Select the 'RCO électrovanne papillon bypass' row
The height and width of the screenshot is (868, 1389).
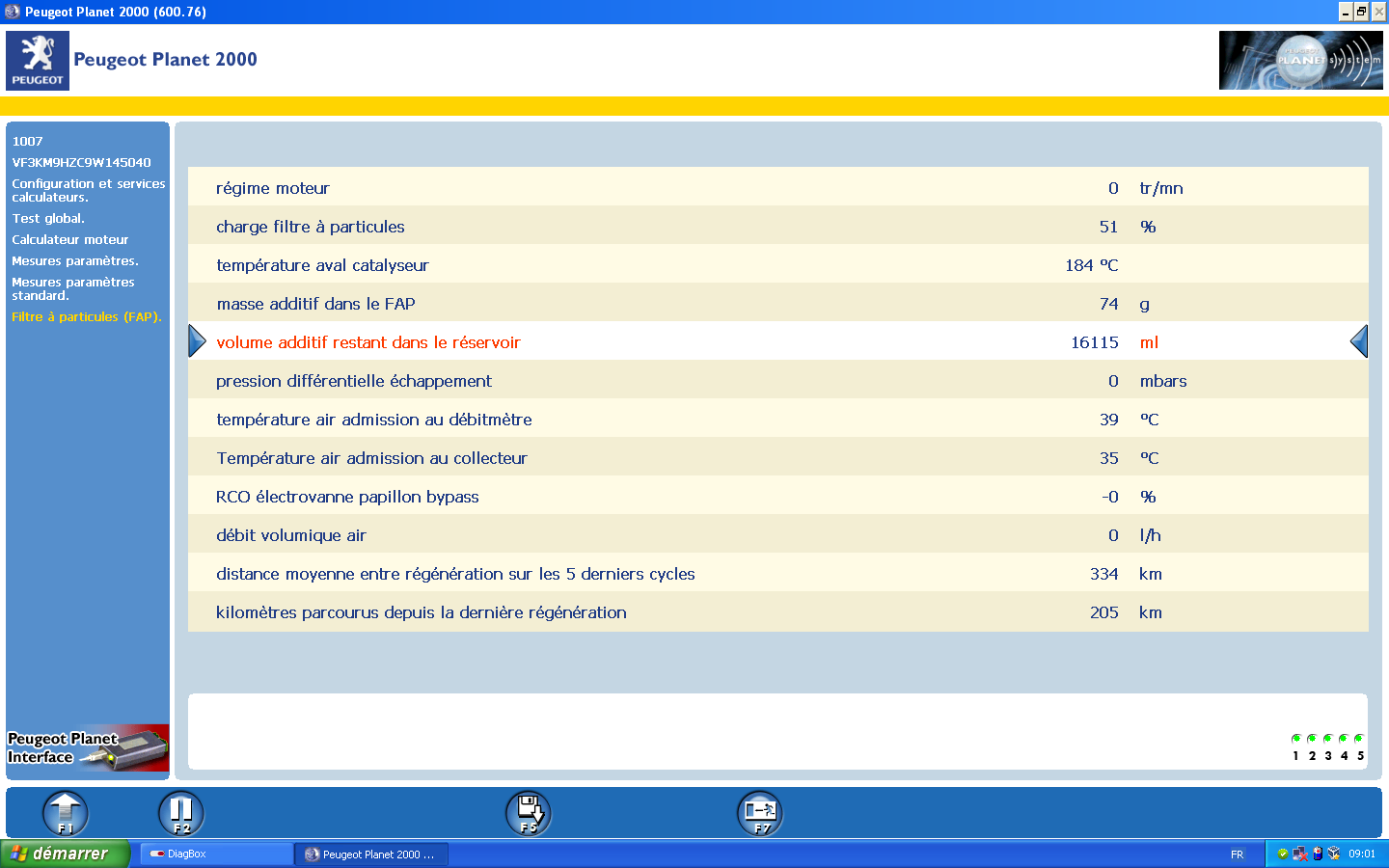pos(778,496)
